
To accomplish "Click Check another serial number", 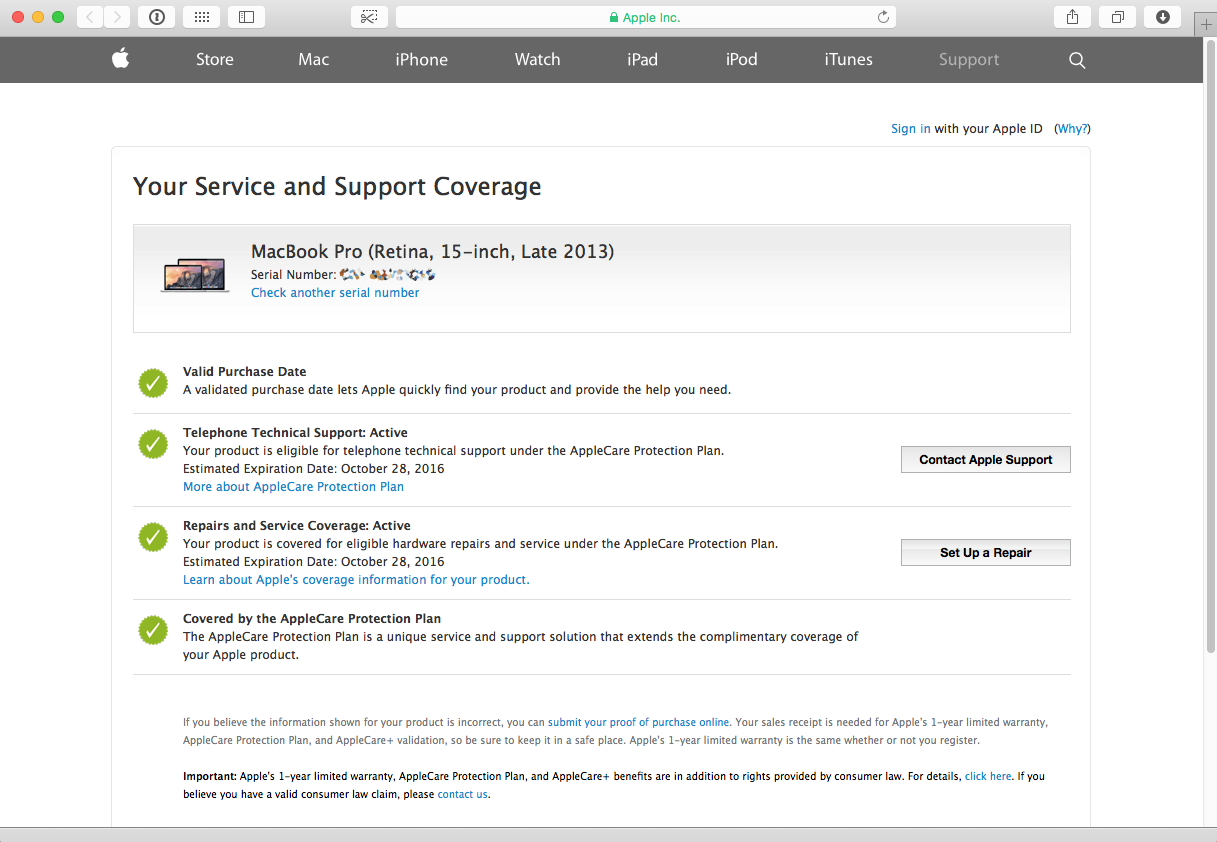I will point(335,293).
